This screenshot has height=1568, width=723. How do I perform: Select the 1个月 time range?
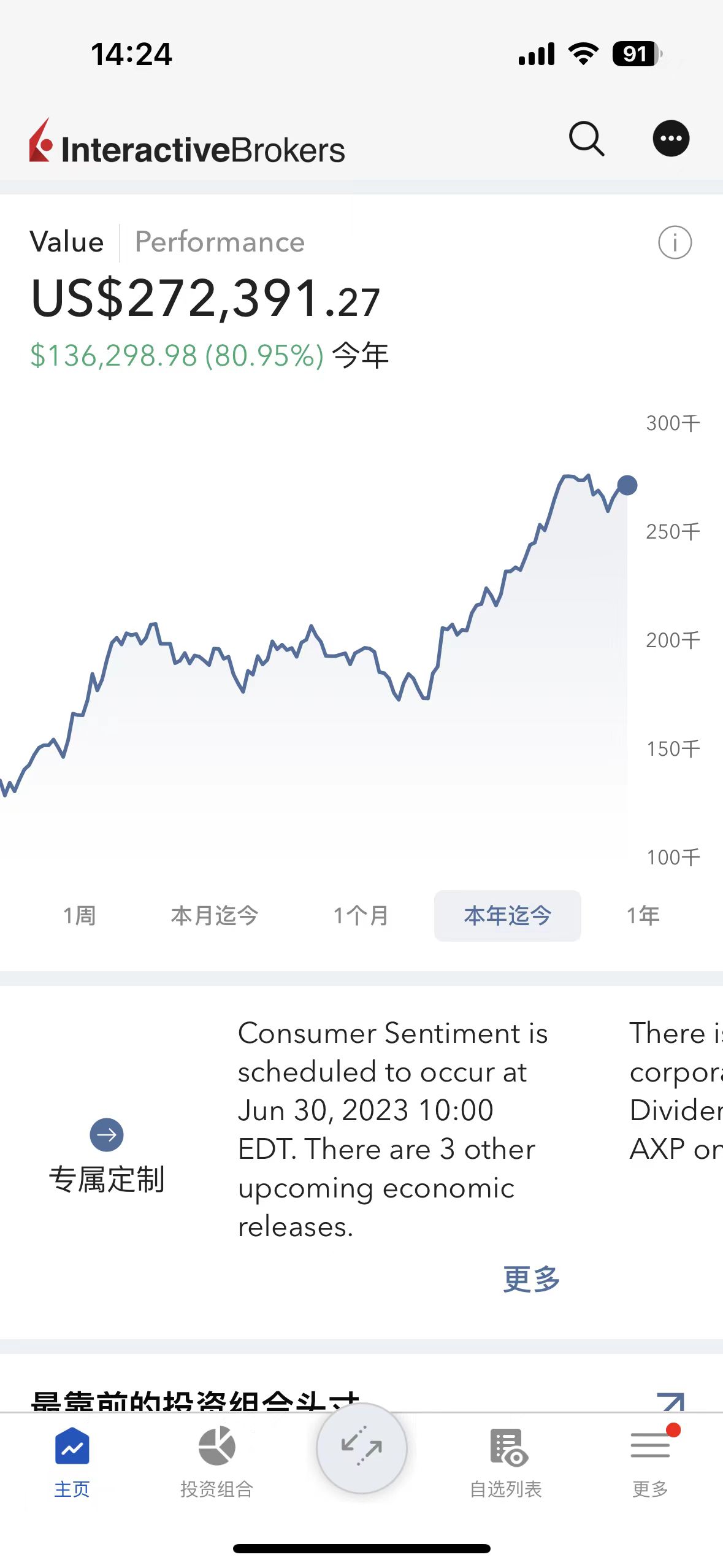coord(361,915)
